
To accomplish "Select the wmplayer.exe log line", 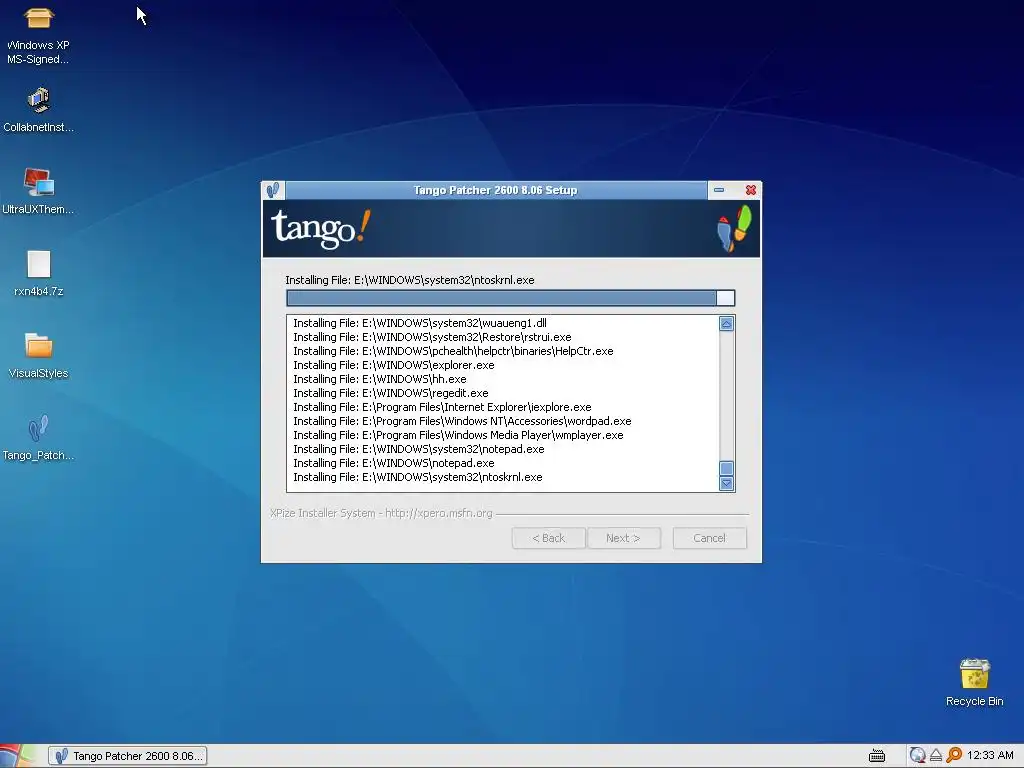I will pyautogui.click(x=458, y=435).
